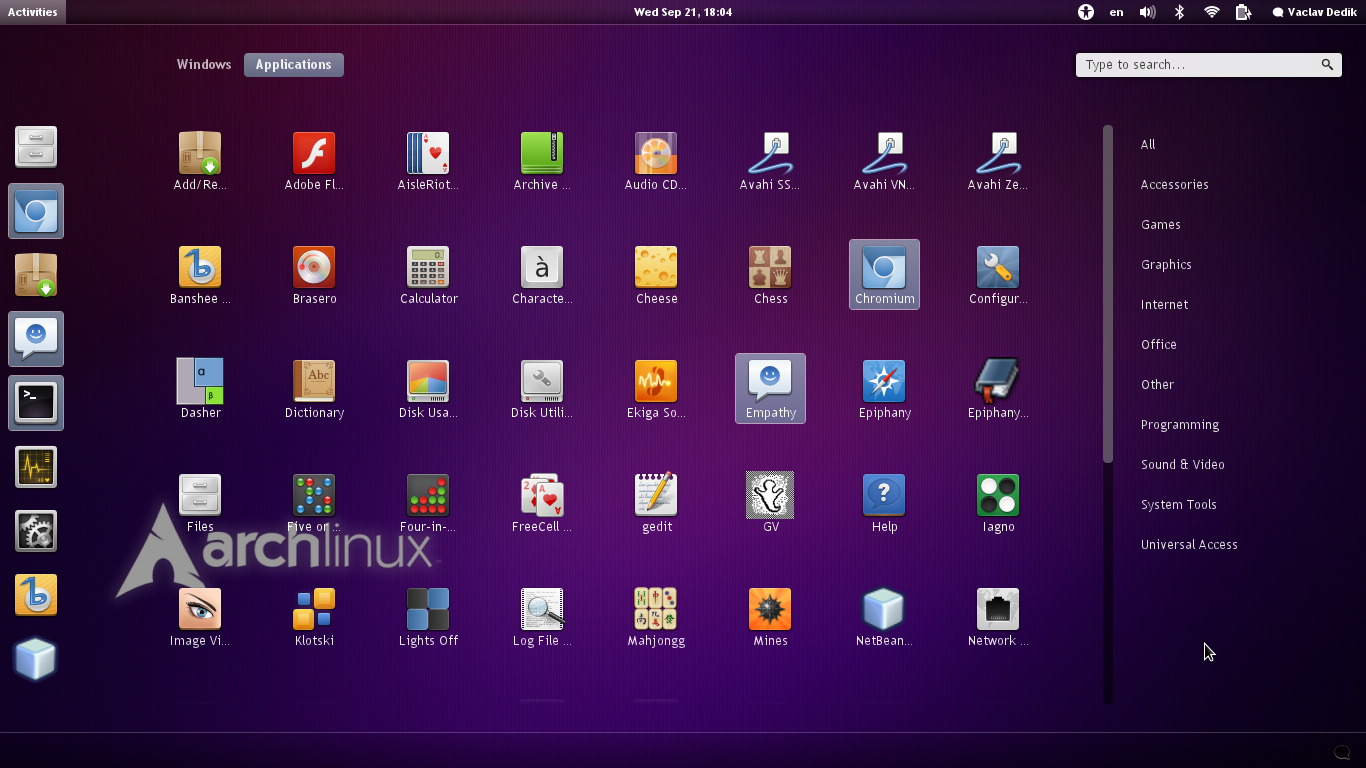The width and height of the screenshot is (1366, 768).
Task: Filter by Graphics category
Action: tap(1166, 265)
